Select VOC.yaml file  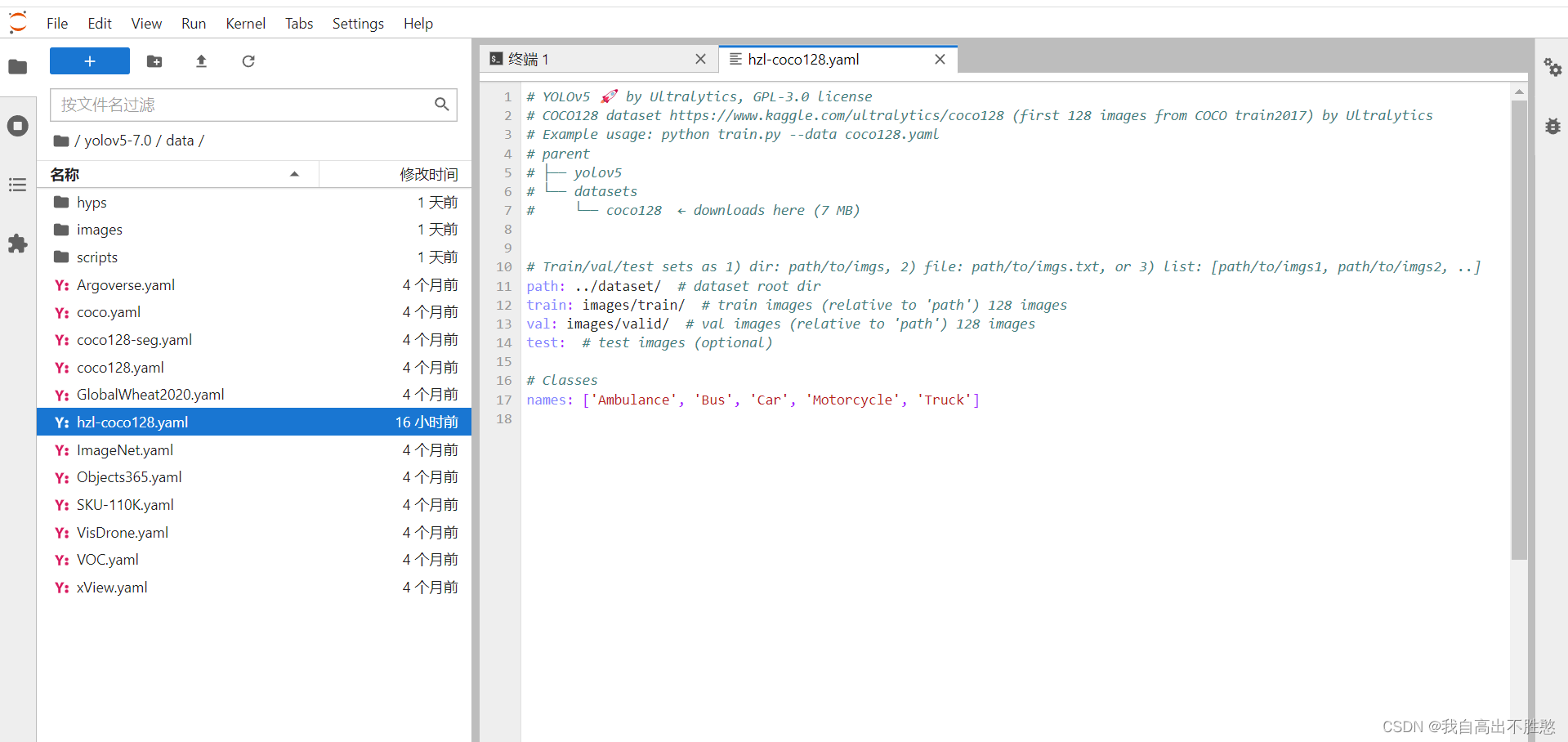(x=254, y=560)
